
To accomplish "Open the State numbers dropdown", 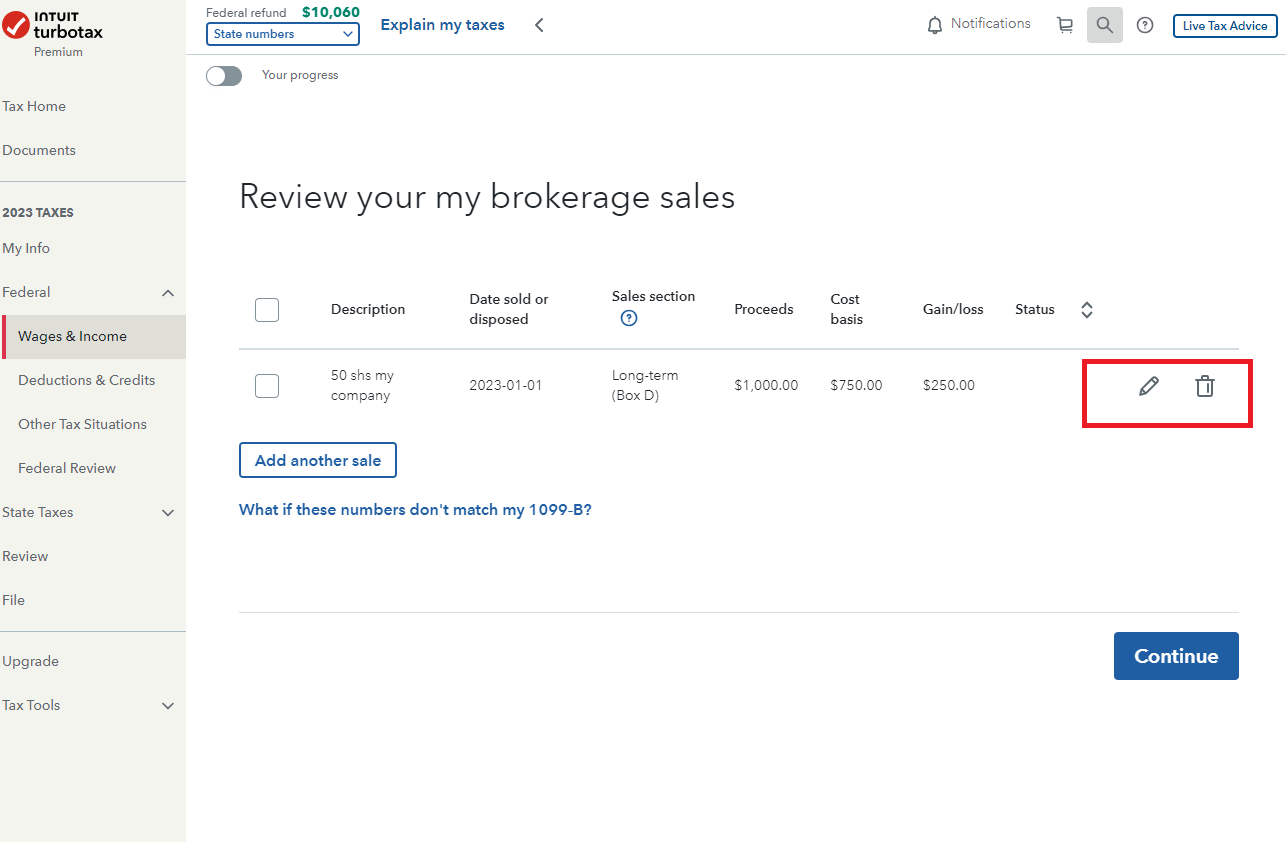I will pyautogui.click(x=283, y=34).
